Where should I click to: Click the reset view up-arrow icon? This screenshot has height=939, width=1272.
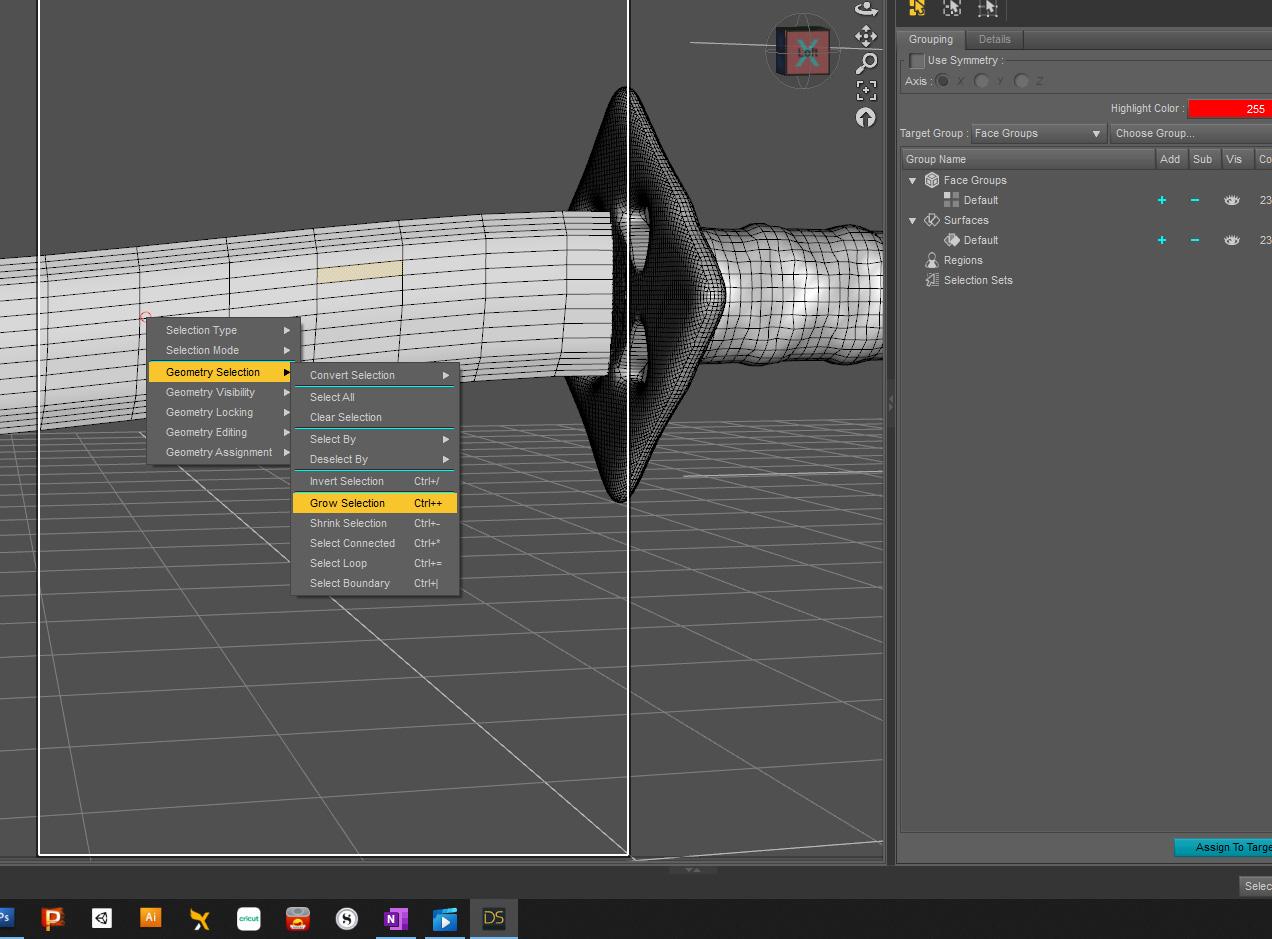tap(866, 117)
